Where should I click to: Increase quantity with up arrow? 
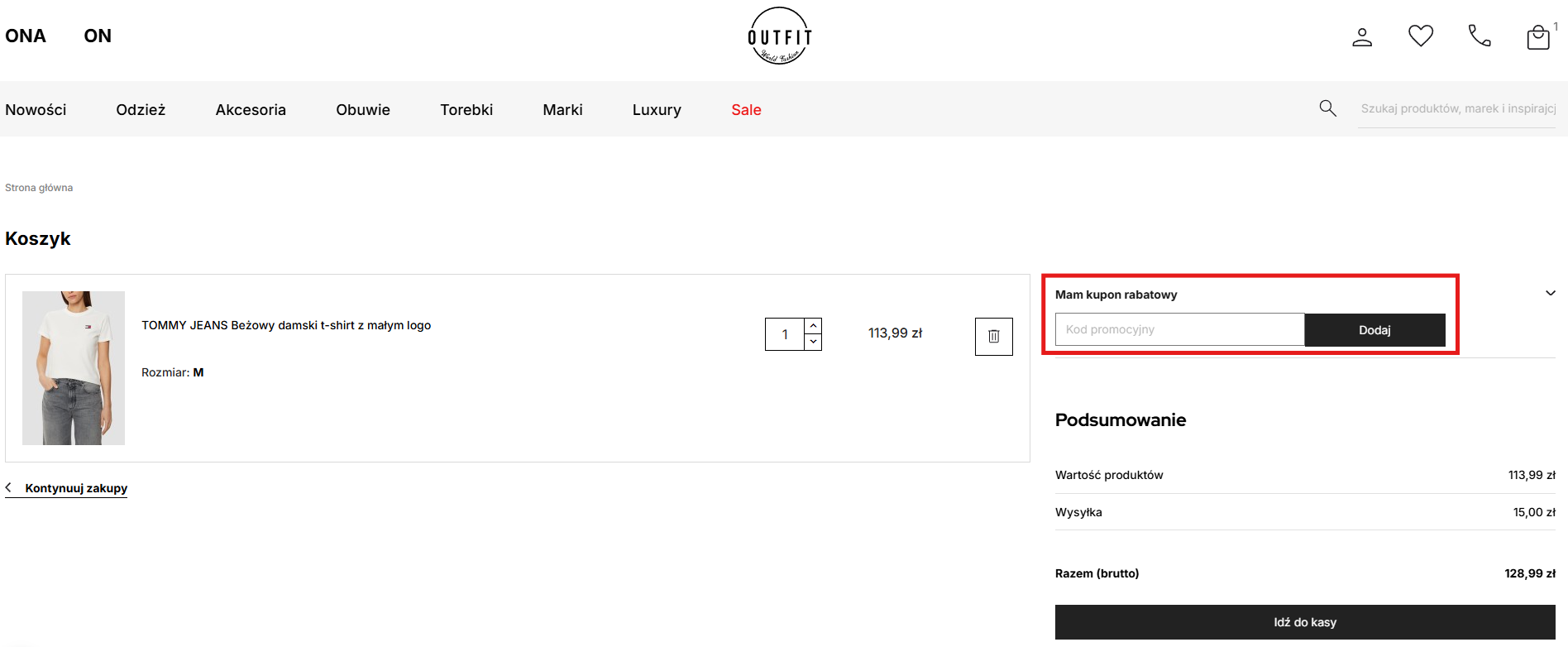(x=813, y=326)
